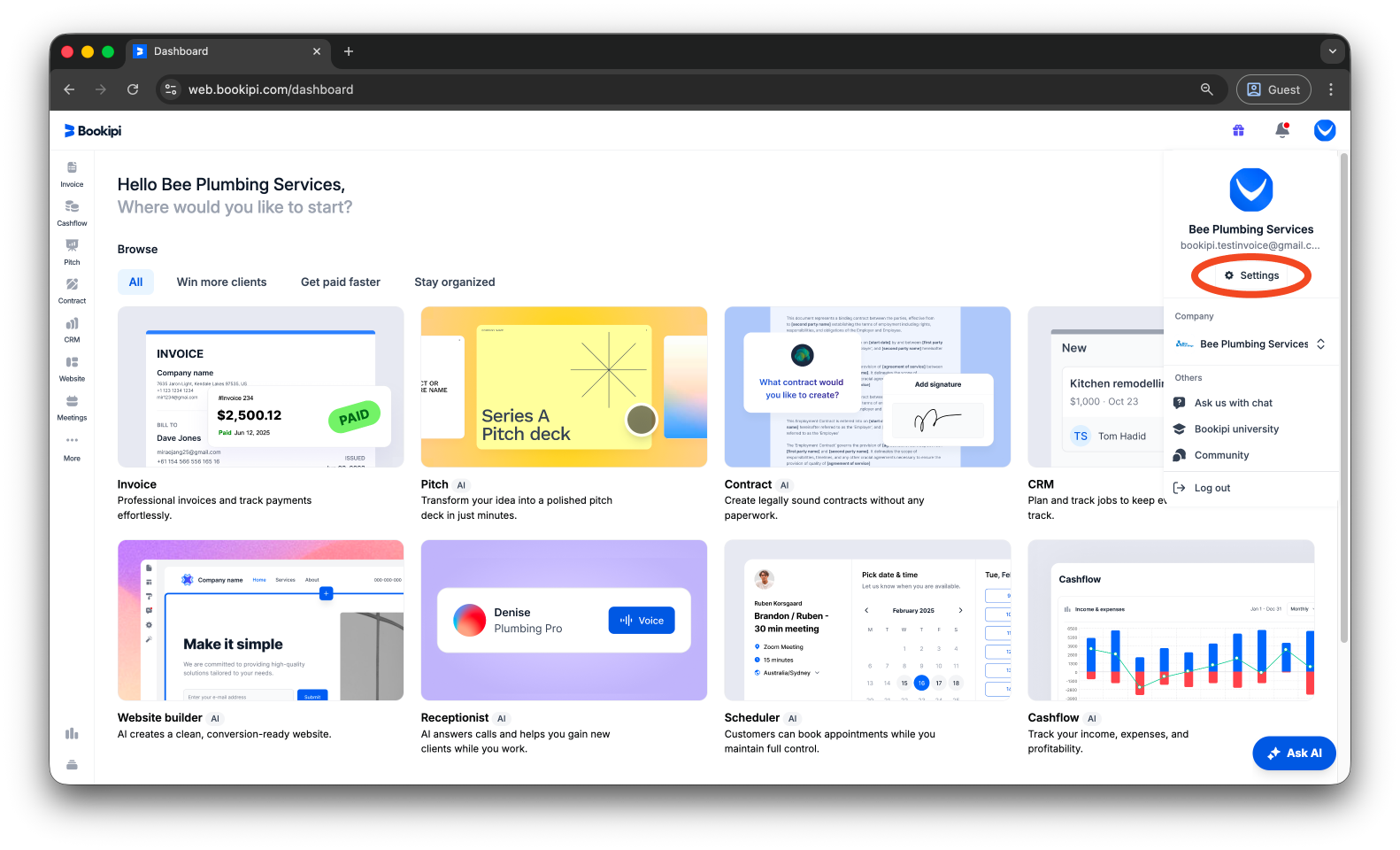
Task: Open Cashflow in the left sidebar
Action: (x=72, y=213)
